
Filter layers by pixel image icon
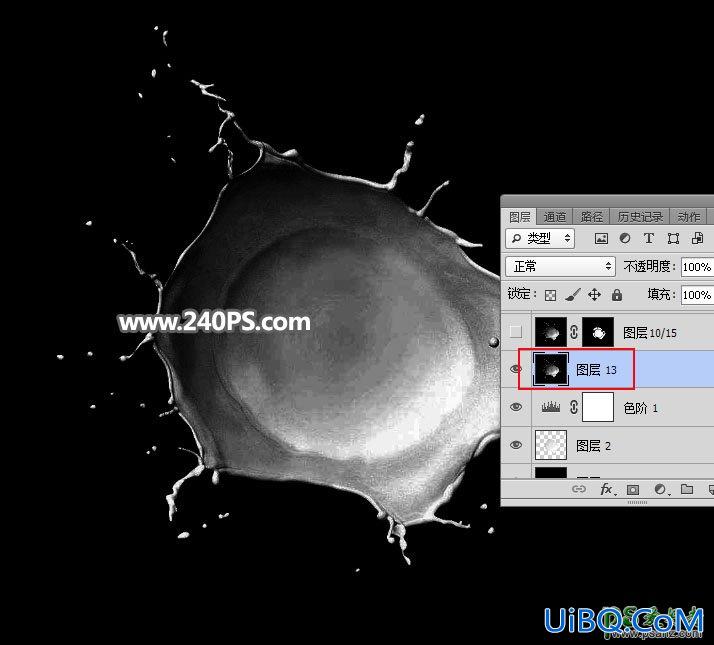click(x=601, y=238)
